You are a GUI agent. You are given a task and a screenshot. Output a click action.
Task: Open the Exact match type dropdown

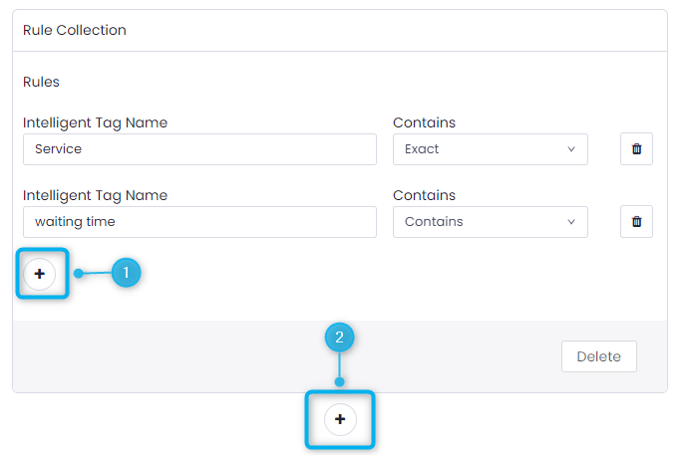(x=489, y=150)
